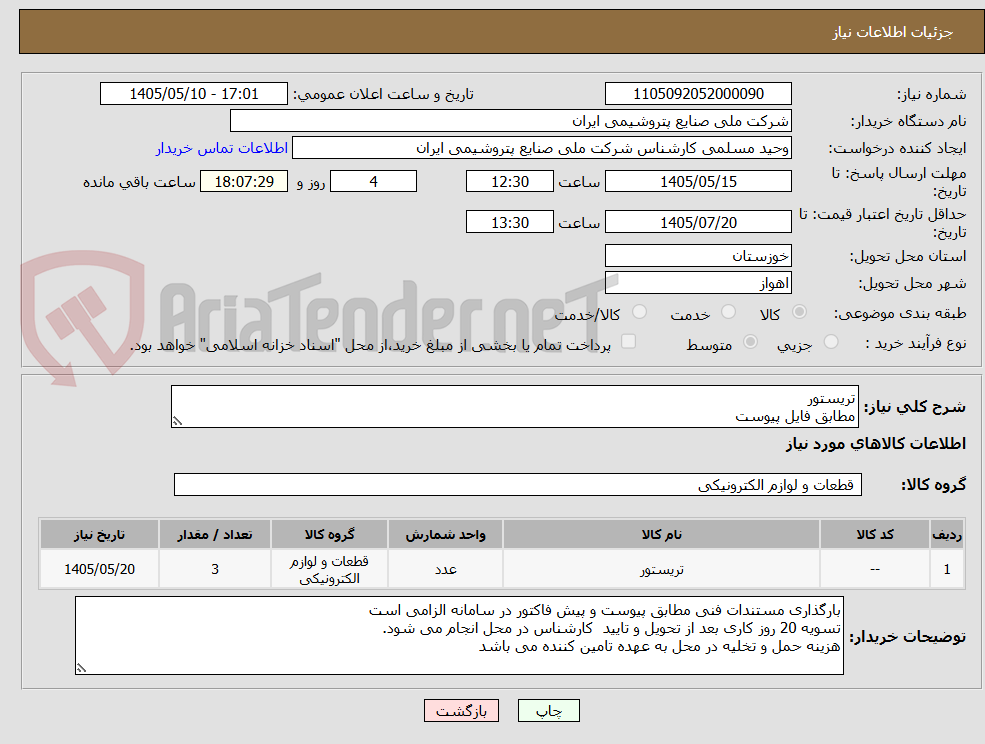This screenshot has height=744, width=985.
Task: Select the جزیی purchase type radio
Action: 830,342
